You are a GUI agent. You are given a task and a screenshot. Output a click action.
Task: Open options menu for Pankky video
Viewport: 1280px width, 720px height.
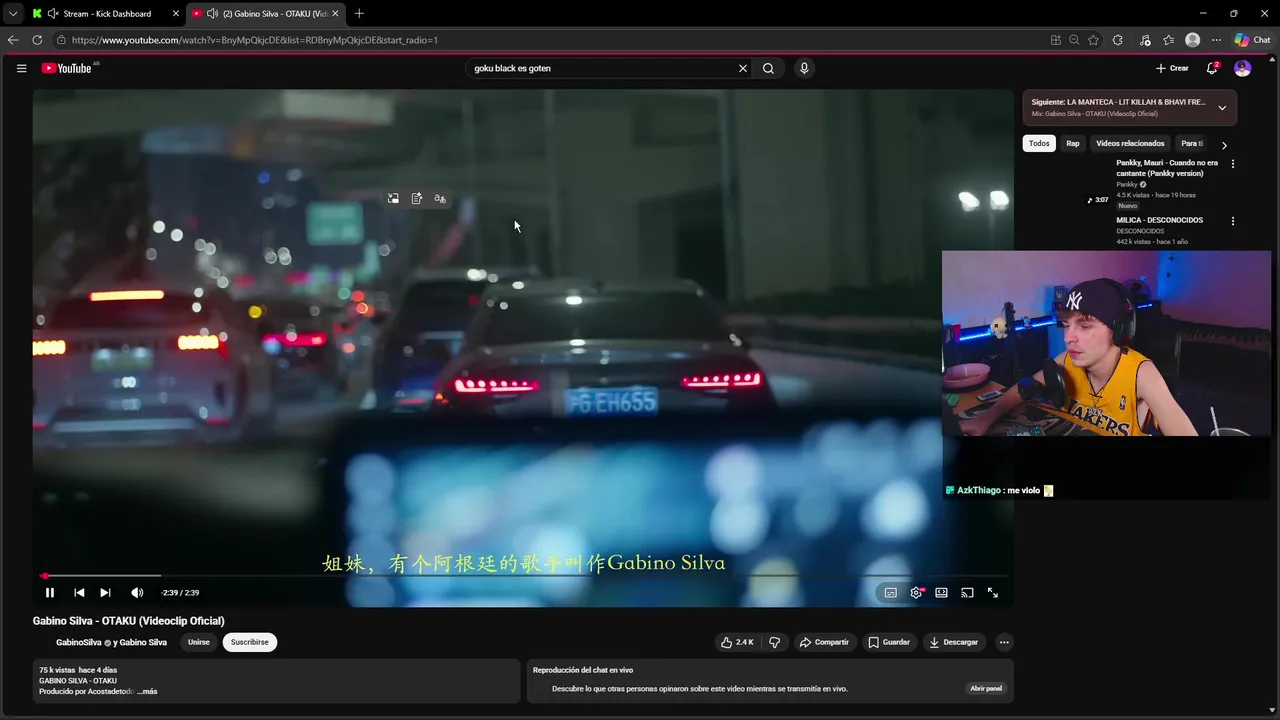1232,164
